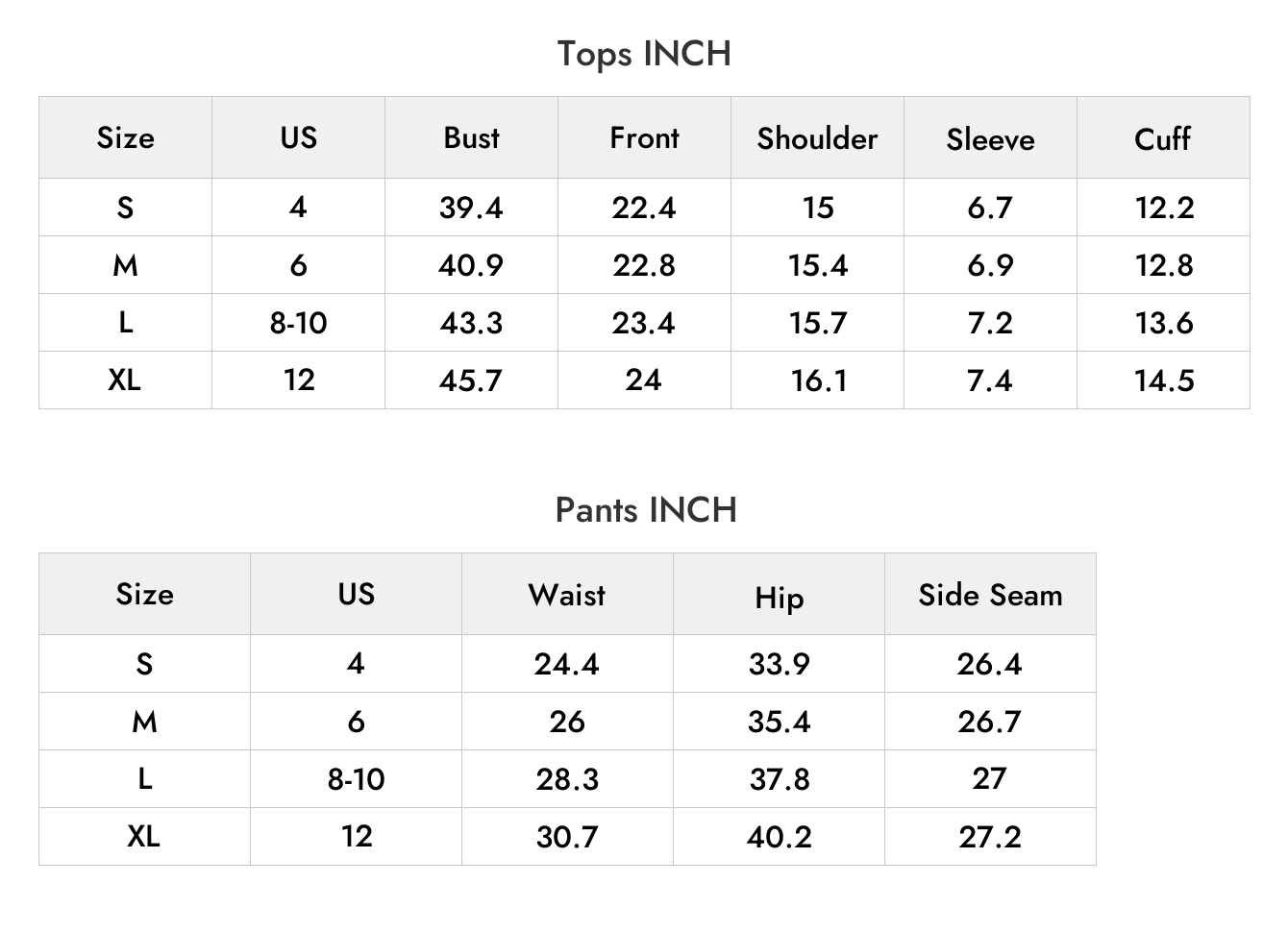Select sleeve value 7.2 in Tops table

(x=990, y=323)
